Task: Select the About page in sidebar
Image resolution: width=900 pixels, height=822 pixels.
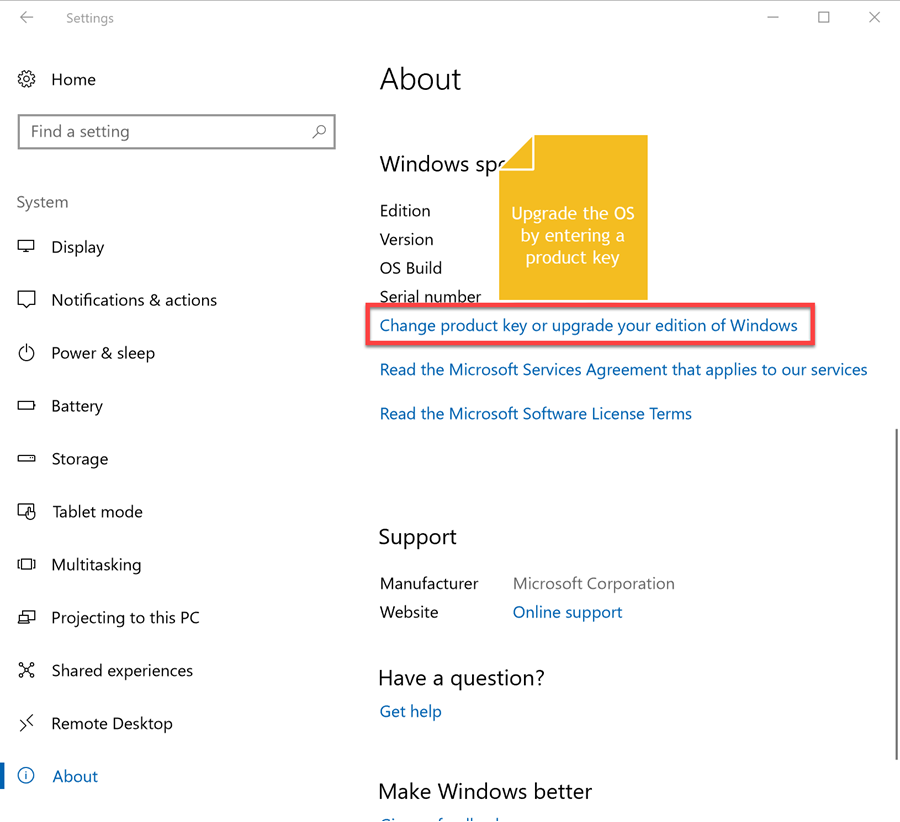Action: click(x=75, y=777)
